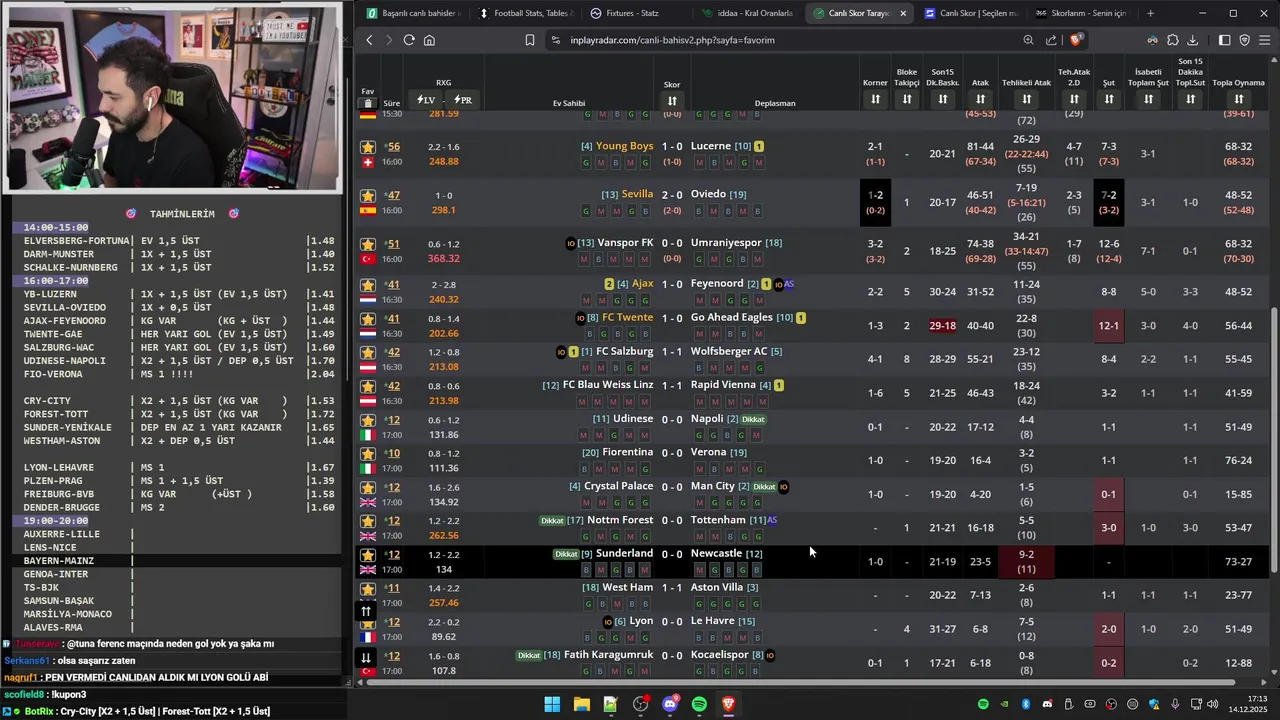Sort by Teh.Atak 2.D column arrows

coord(1074,99)
